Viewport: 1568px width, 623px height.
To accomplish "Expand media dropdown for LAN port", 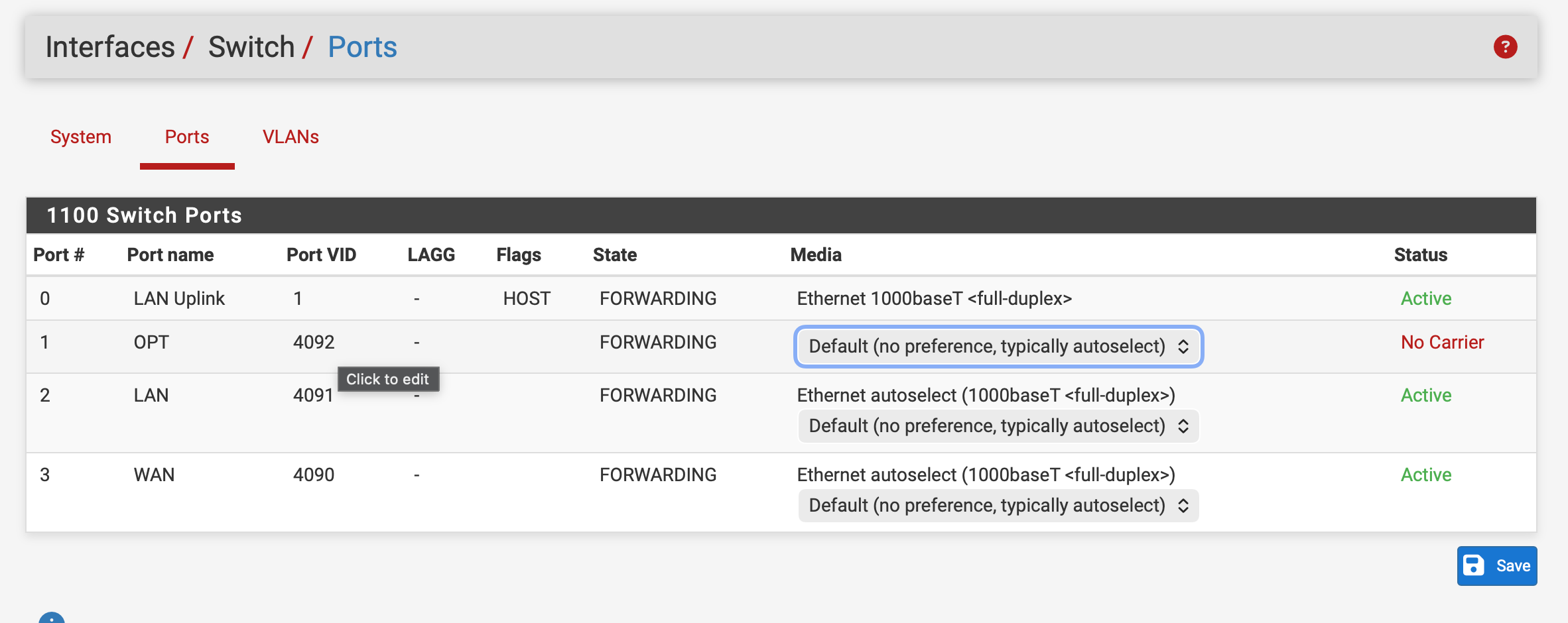I will [998, 426].
